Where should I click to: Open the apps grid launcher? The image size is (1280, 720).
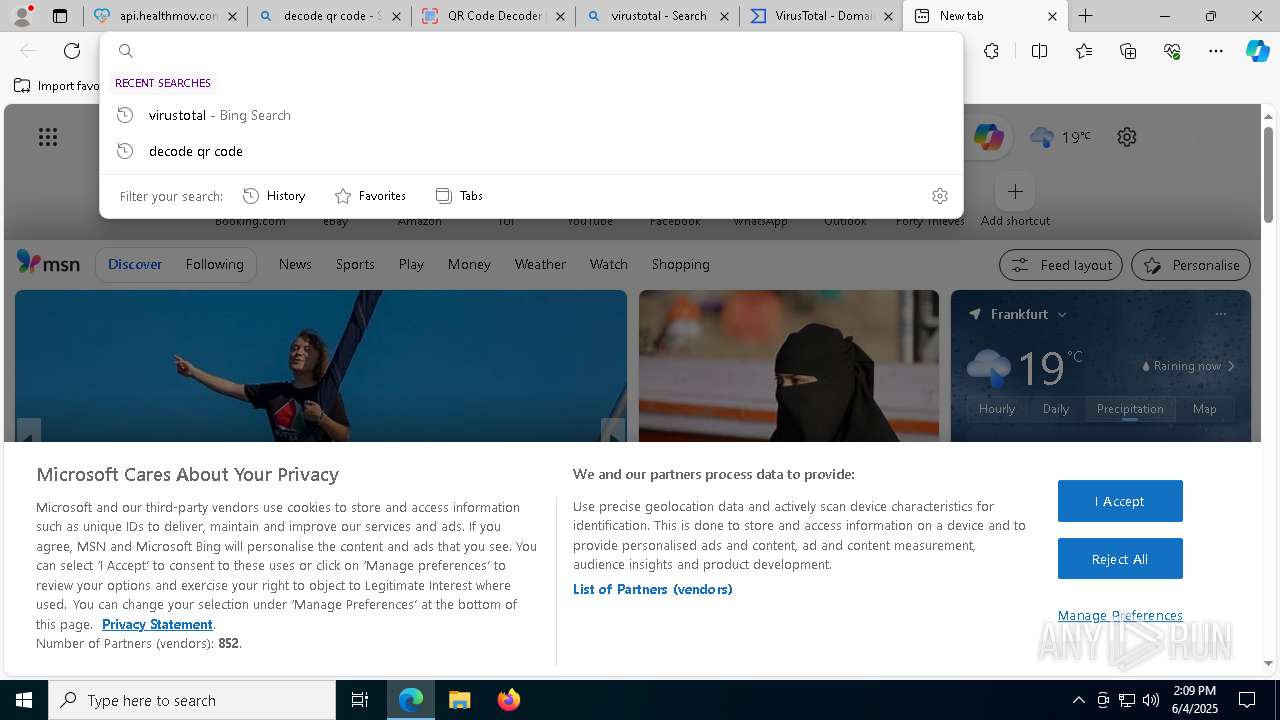tap(48, 137)
